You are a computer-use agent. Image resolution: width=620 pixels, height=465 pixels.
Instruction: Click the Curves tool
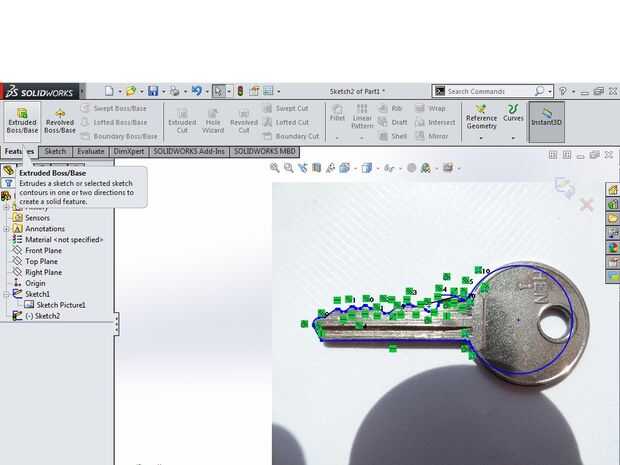pyautogui.click(x=513, y=113)
